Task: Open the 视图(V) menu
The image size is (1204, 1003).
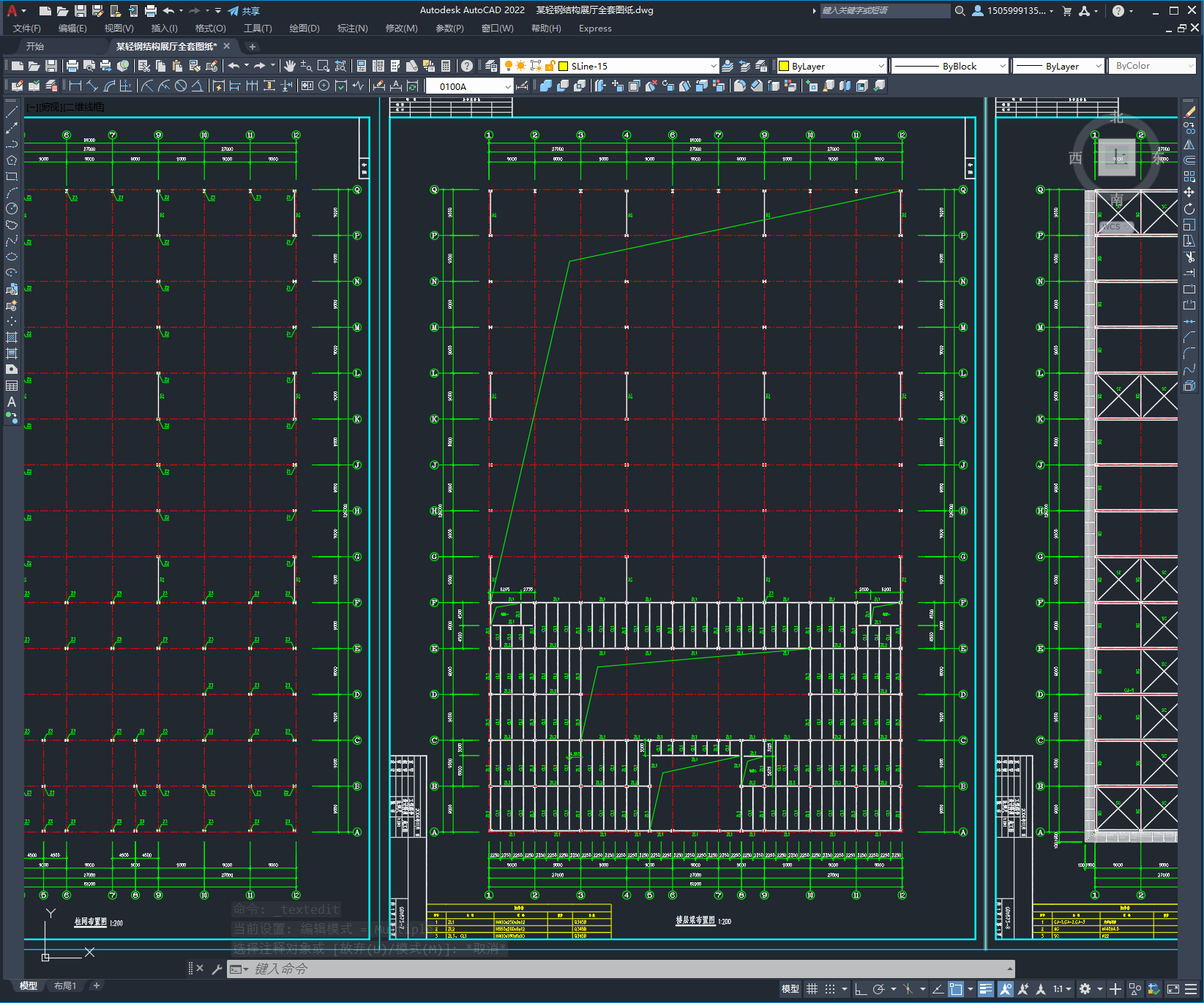Action: tap(119, 29)
